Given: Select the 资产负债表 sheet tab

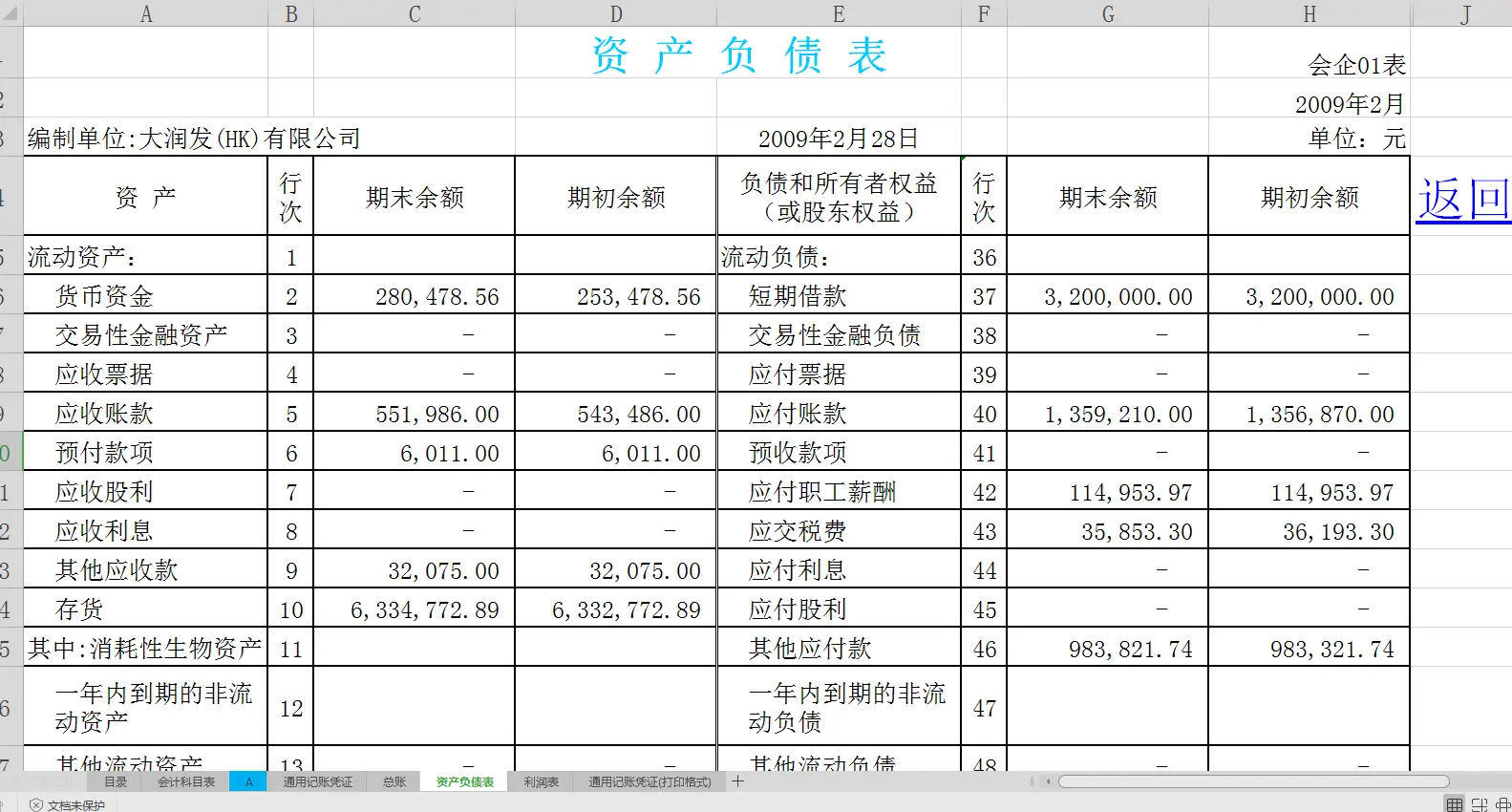Looking at the screenshot, I should (465, 781).
